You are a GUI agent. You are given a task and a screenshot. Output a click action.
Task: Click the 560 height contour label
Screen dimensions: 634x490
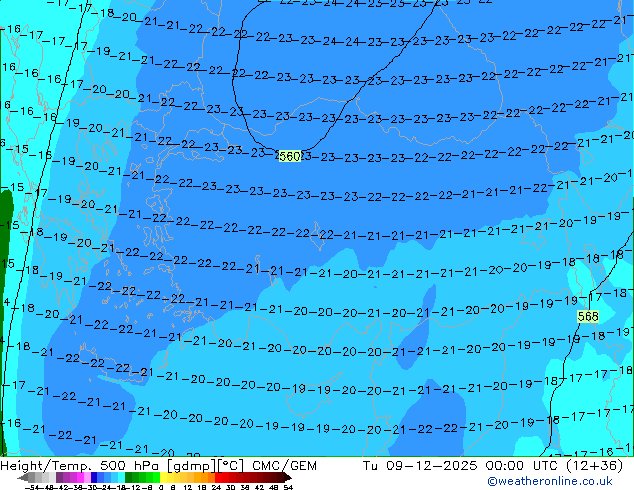[x=290, y=156]
